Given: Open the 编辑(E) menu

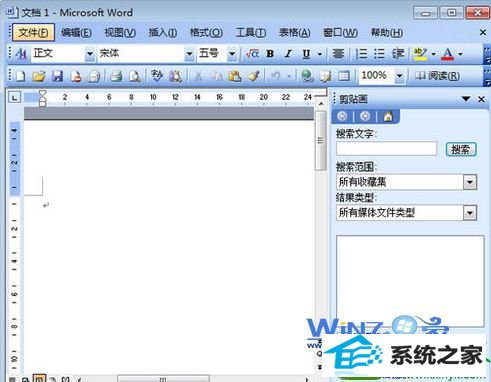Looking at the screenshot, I should tap(76, 32).
